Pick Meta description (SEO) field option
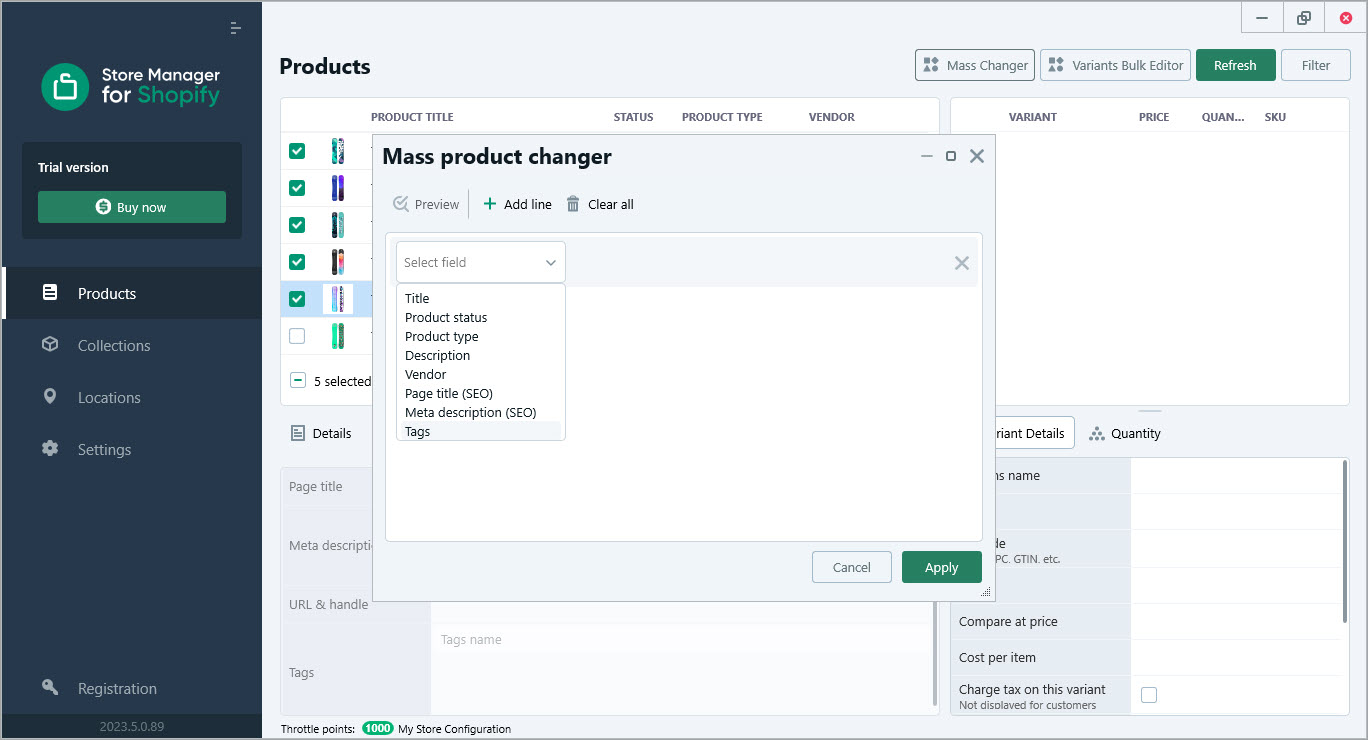This screenshot has height=740, width=1368. [x=481, y=412]
